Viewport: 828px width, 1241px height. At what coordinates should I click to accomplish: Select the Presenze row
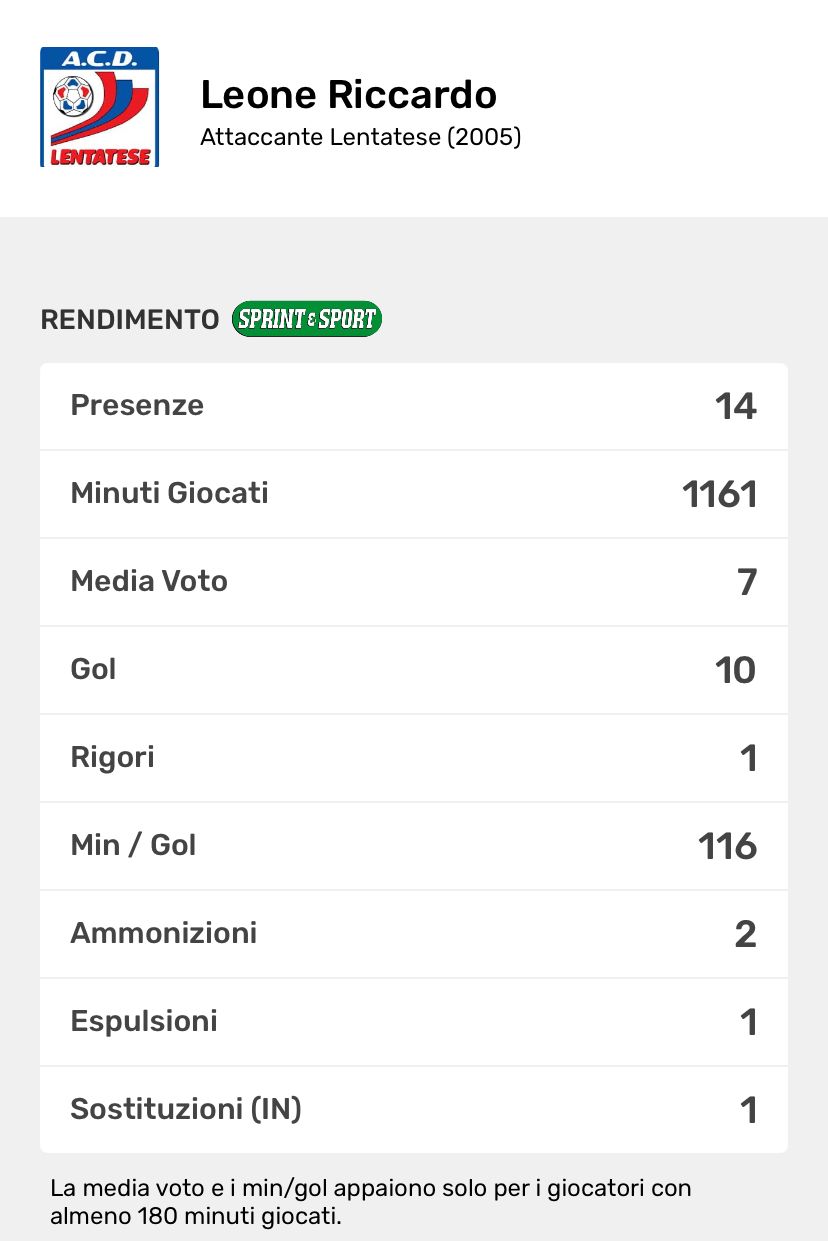414,406
